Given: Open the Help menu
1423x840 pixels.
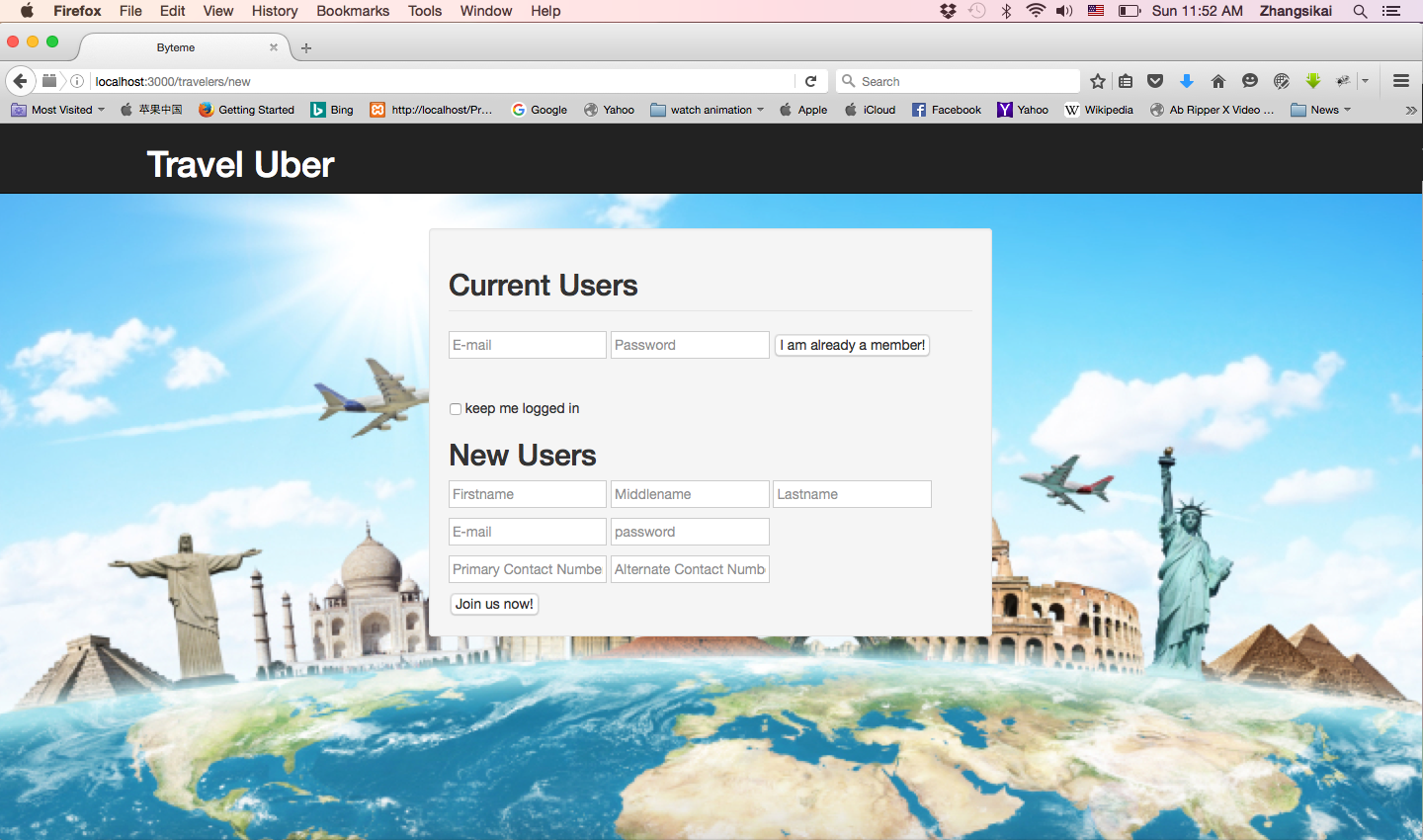Looking at the screenshot, I should (x=545, y=11).
